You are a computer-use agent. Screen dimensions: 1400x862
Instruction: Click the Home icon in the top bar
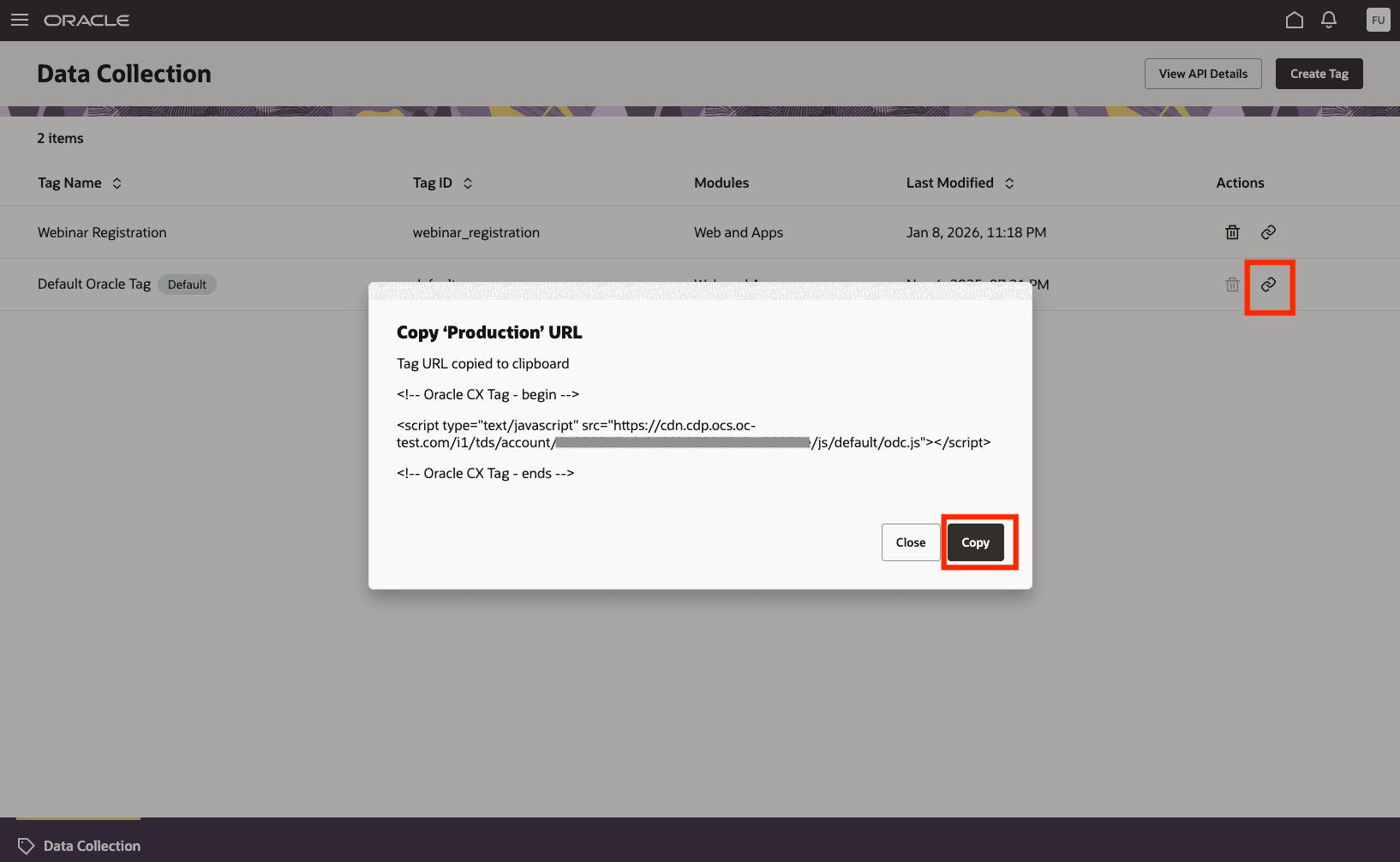point(1295,19)
